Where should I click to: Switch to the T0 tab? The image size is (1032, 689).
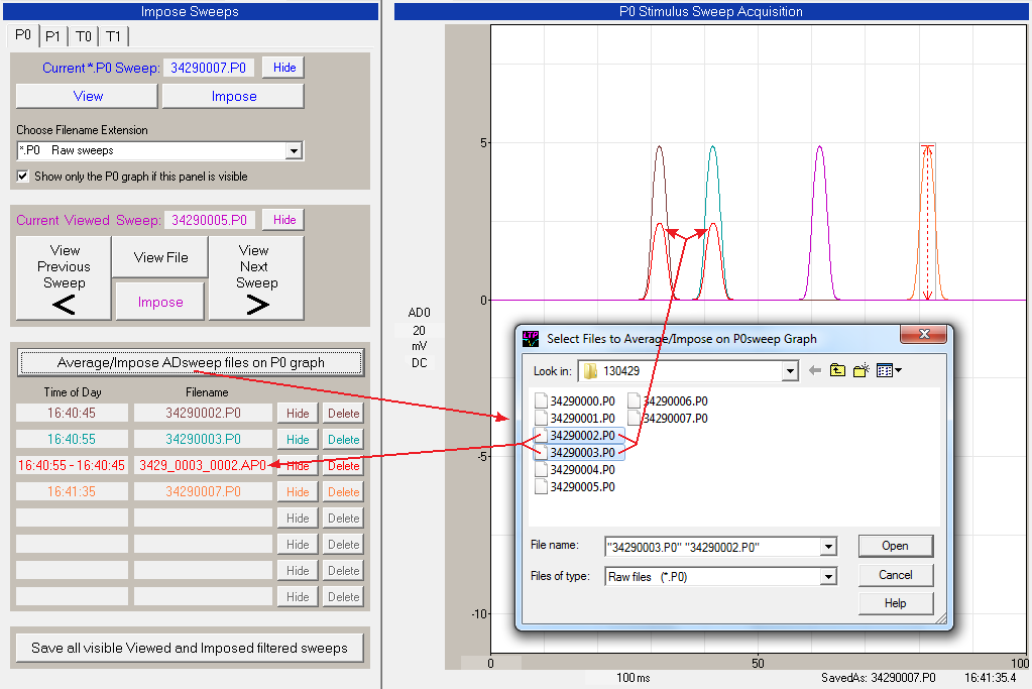[83, 36]
